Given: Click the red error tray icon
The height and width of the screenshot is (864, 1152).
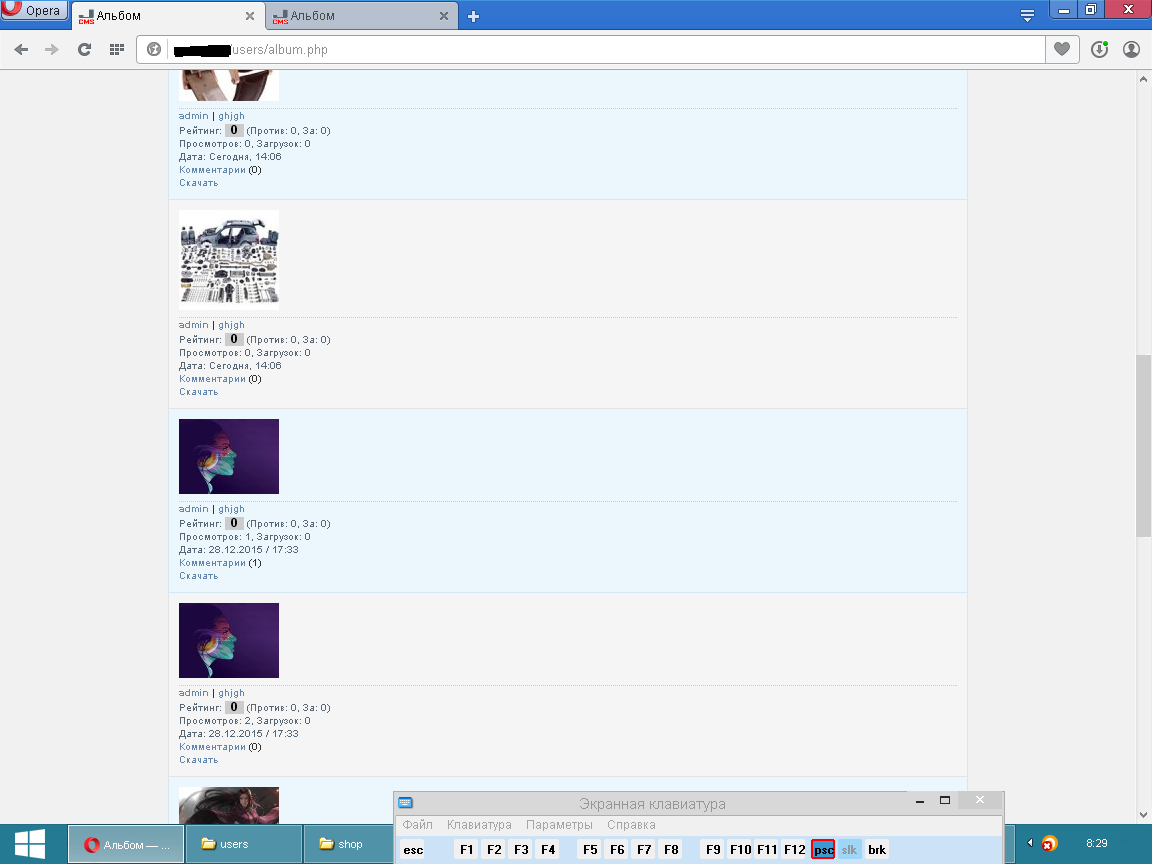Looking at the screenshot, I should 1049,844.
